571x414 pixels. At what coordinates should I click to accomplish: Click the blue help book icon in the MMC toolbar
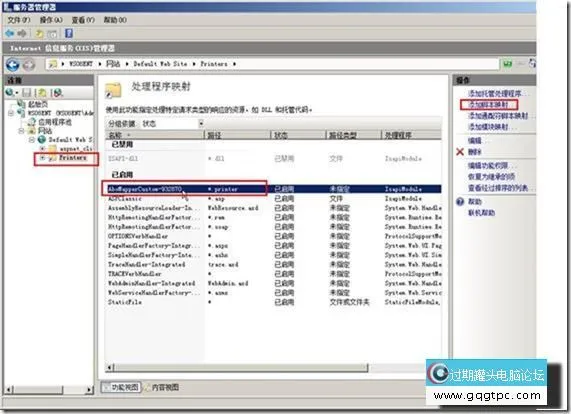click(69, 33)
